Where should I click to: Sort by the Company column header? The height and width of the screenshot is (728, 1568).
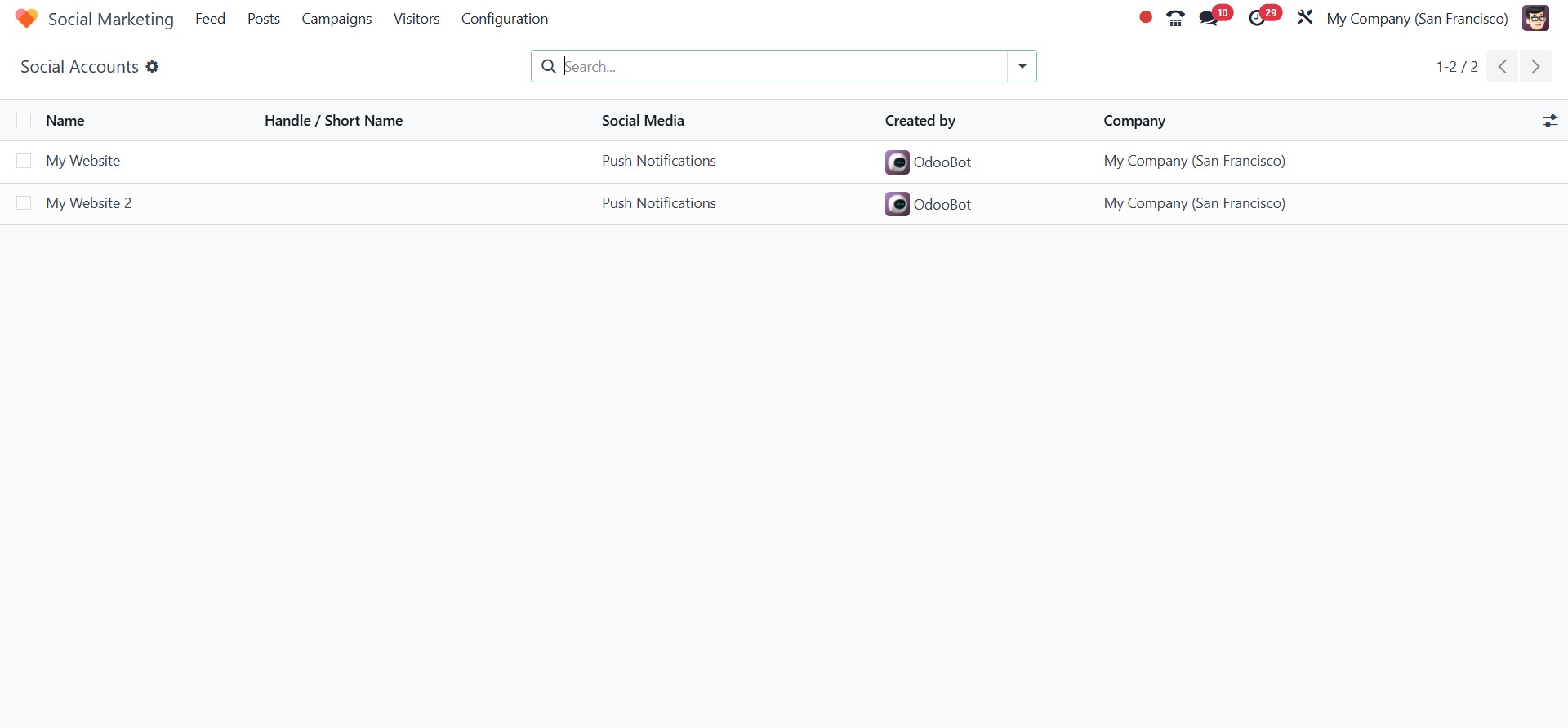[1134, 121]
